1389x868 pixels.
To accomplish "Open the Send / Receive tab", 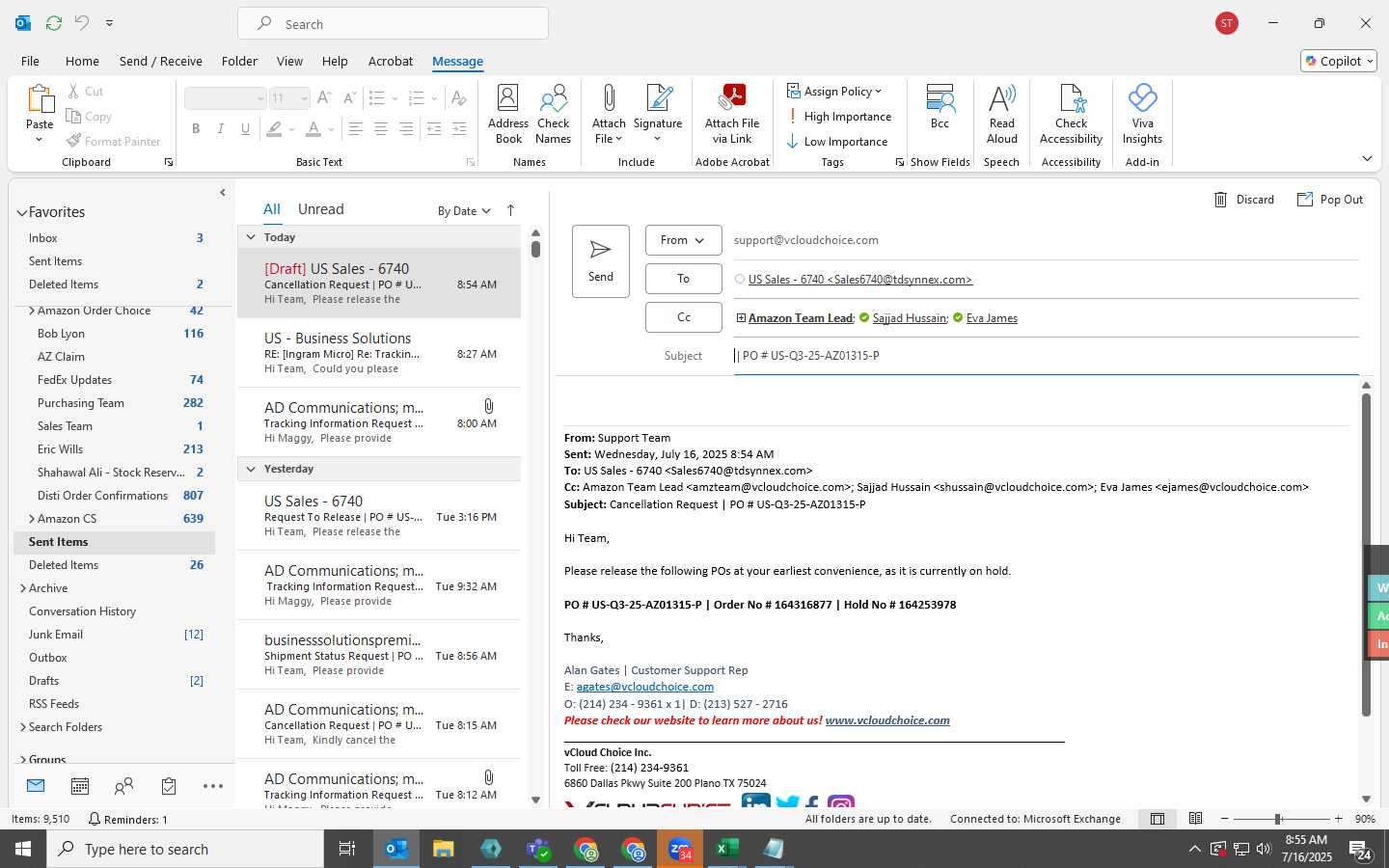I will [x=161, y=61].
